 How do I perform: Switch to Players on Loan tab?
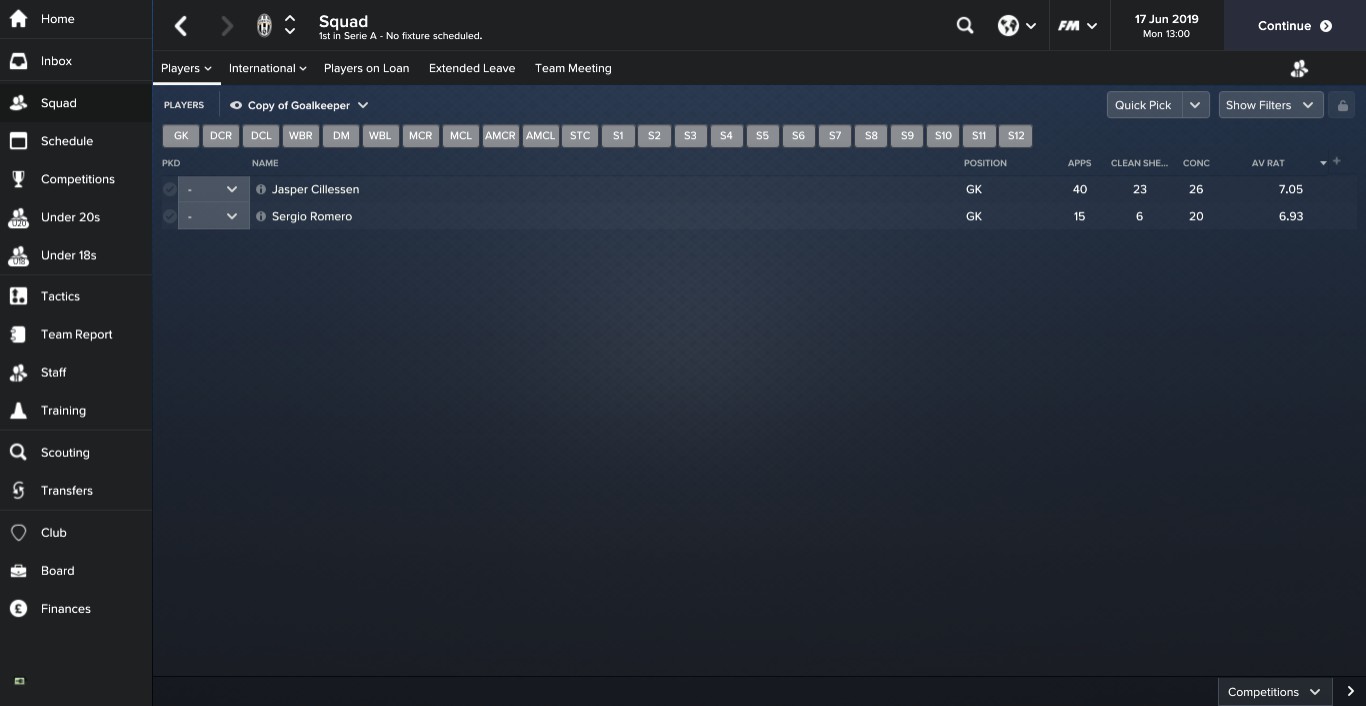coord(366,68)
